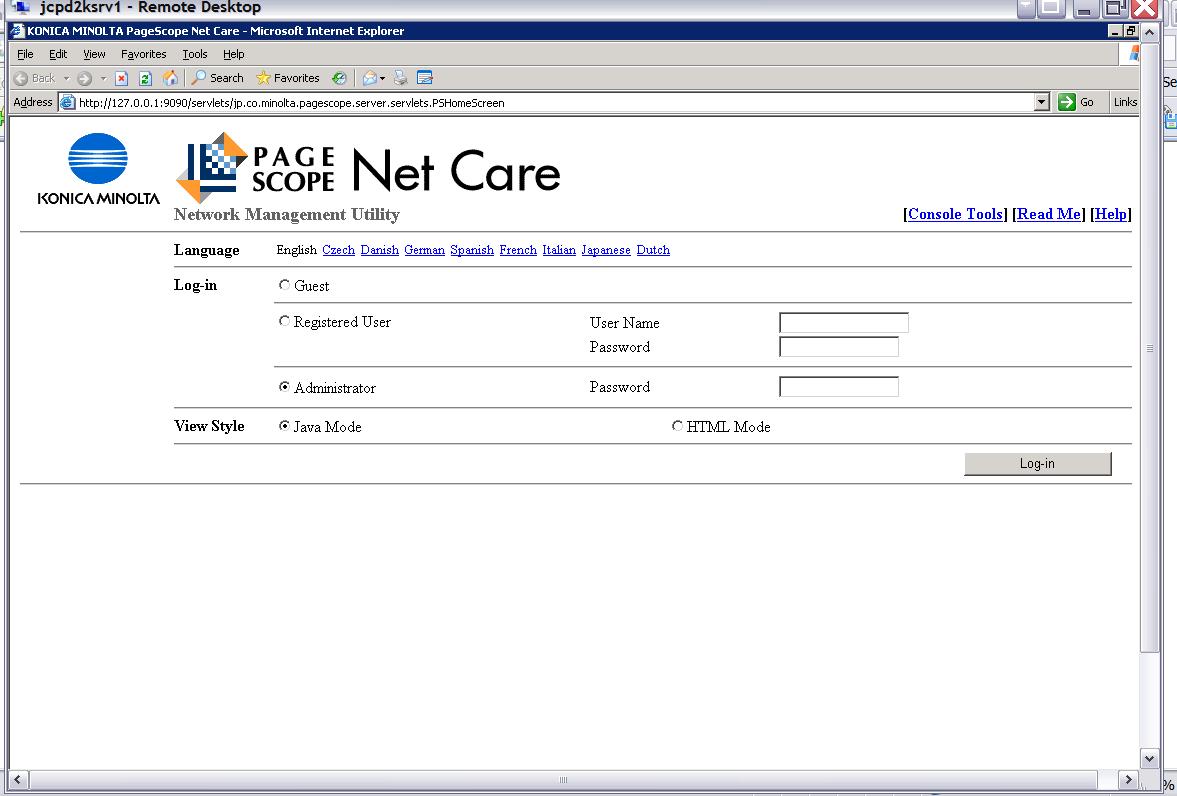The height and width of the screenshot is (796, 1177).
Task: Click the Edit page icon in the toolbar
Action: [x=425, y=78]
